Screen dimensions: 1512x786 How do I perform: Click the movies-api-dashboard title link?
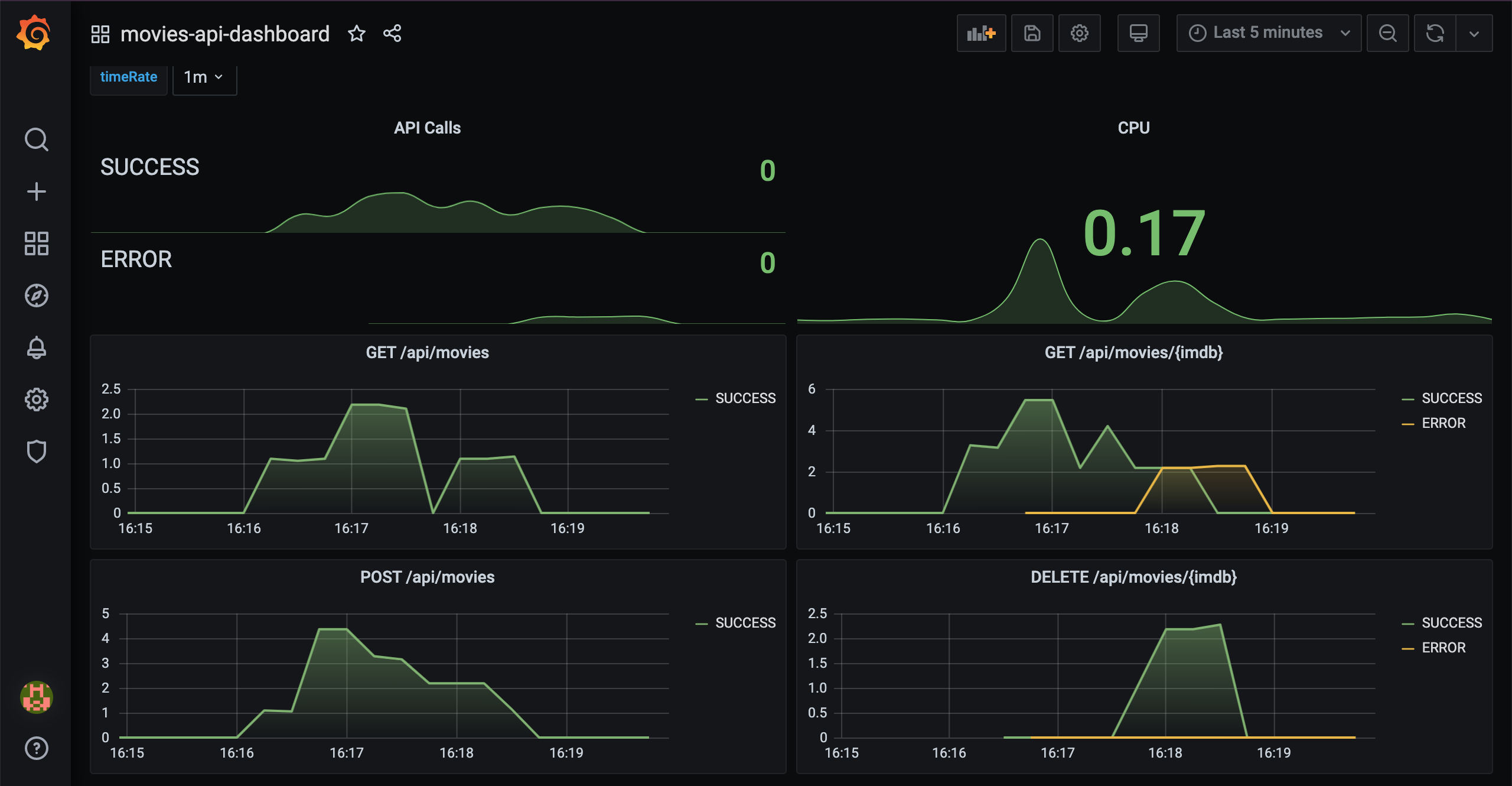224,34
